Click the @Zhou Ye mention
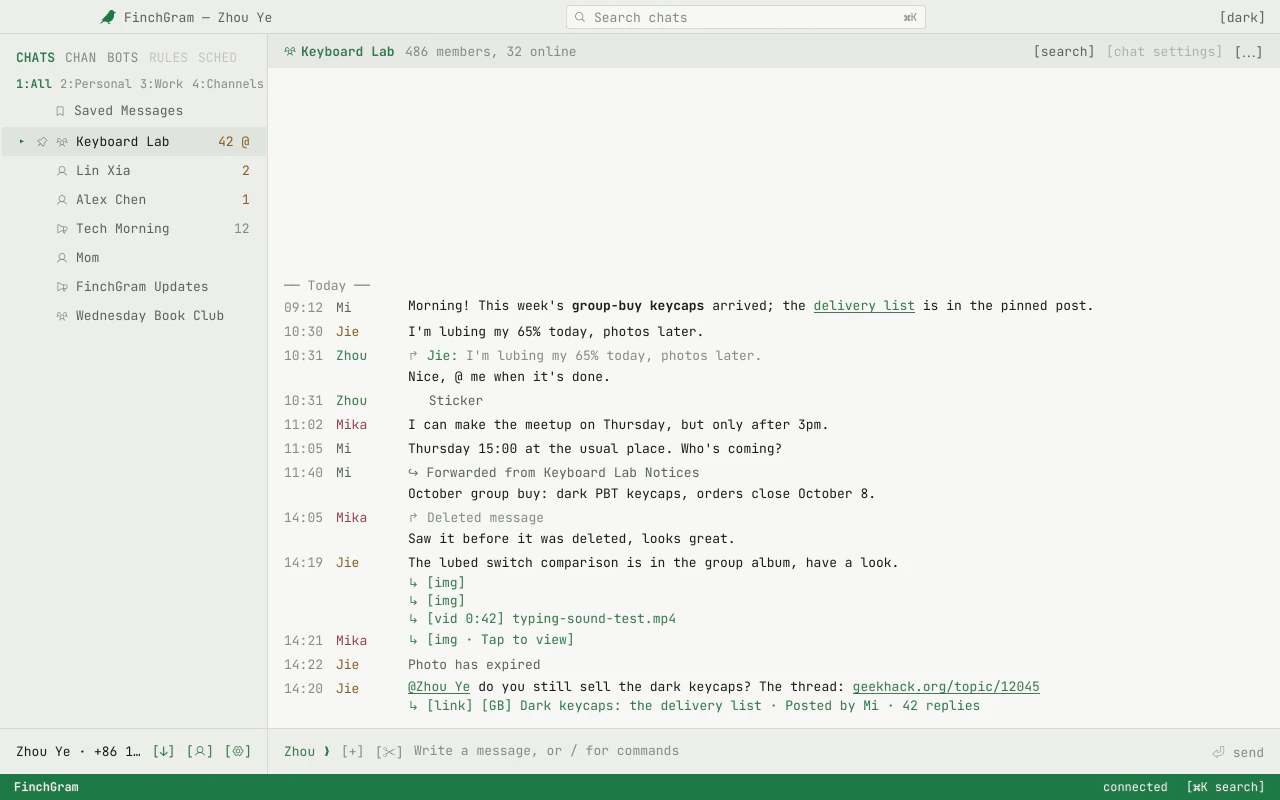The width and height of the screenshot is (1280, 800). pyautogui.click(x=439, y=687)
